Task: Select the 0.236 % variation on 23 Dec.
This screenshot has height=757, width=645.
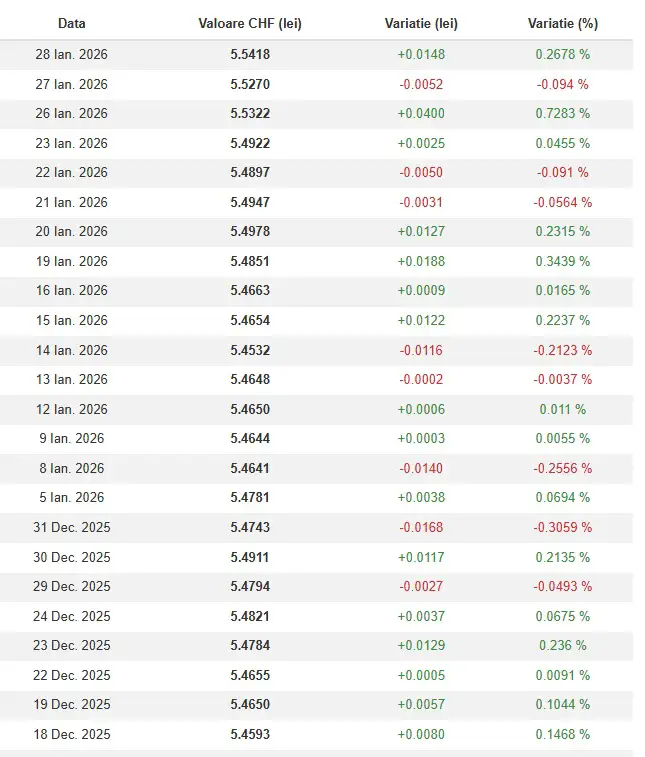Action: (x=562, y=645)
